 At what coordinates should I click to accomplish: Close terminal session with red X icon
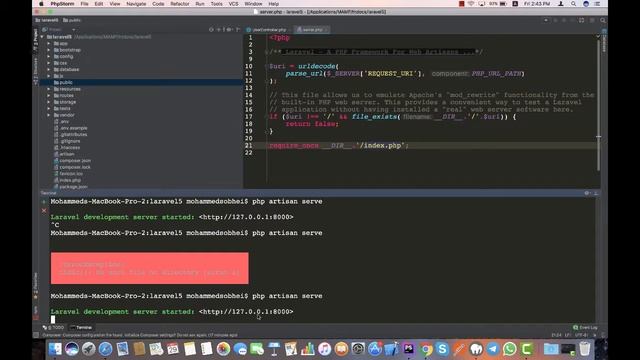44,211
